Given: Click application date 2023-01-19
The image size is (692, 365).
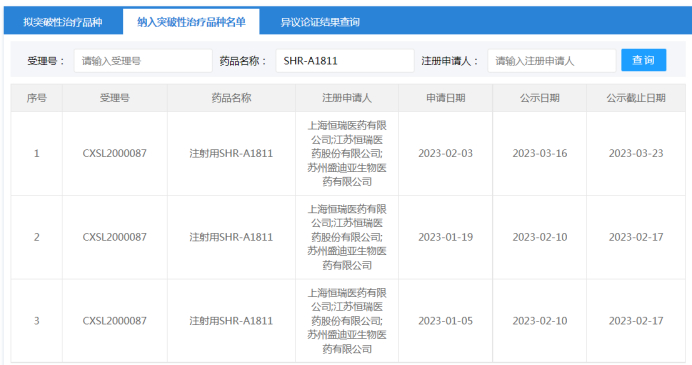Looking at the screenshot, I should [445, 237].
